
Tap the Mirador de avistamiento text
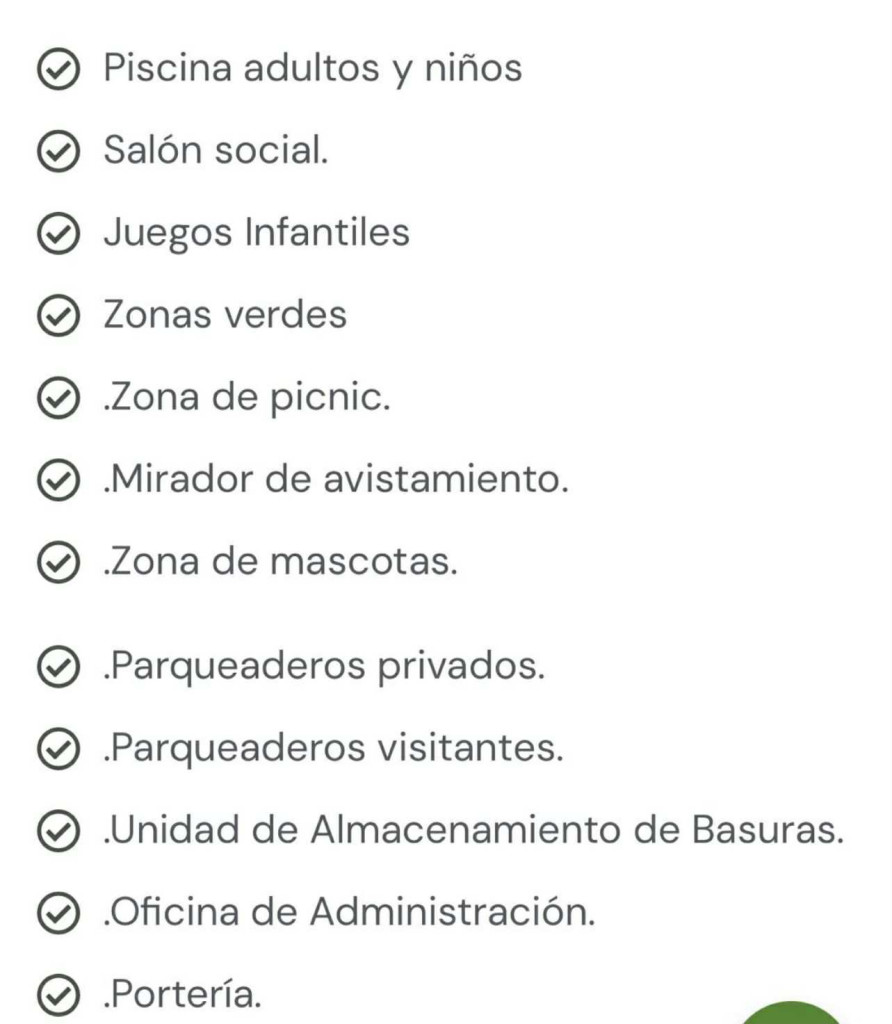pyautogui.click(x=336, y=481)
